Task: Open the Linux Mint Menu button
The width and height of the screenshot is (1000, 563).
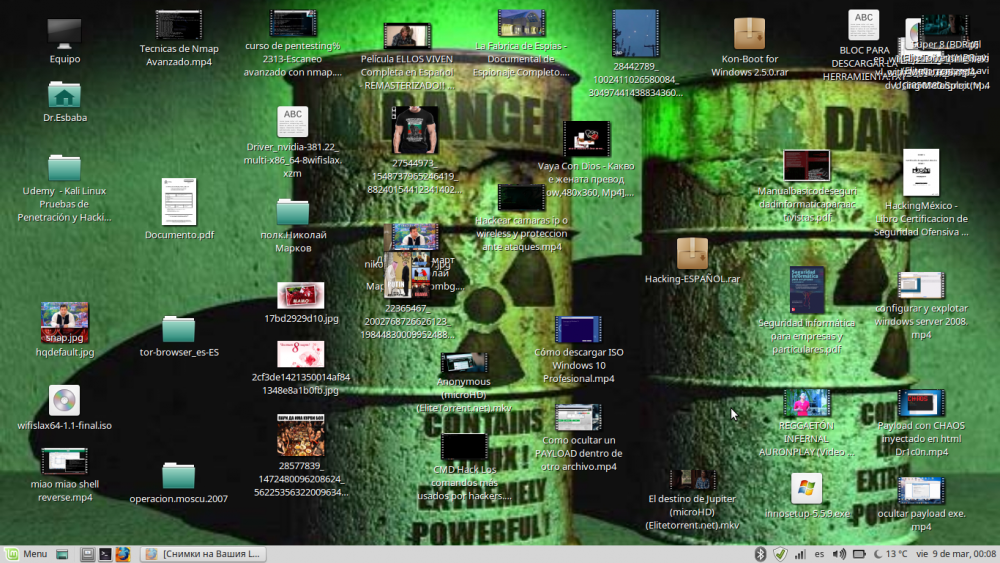Action: [26, 554]
